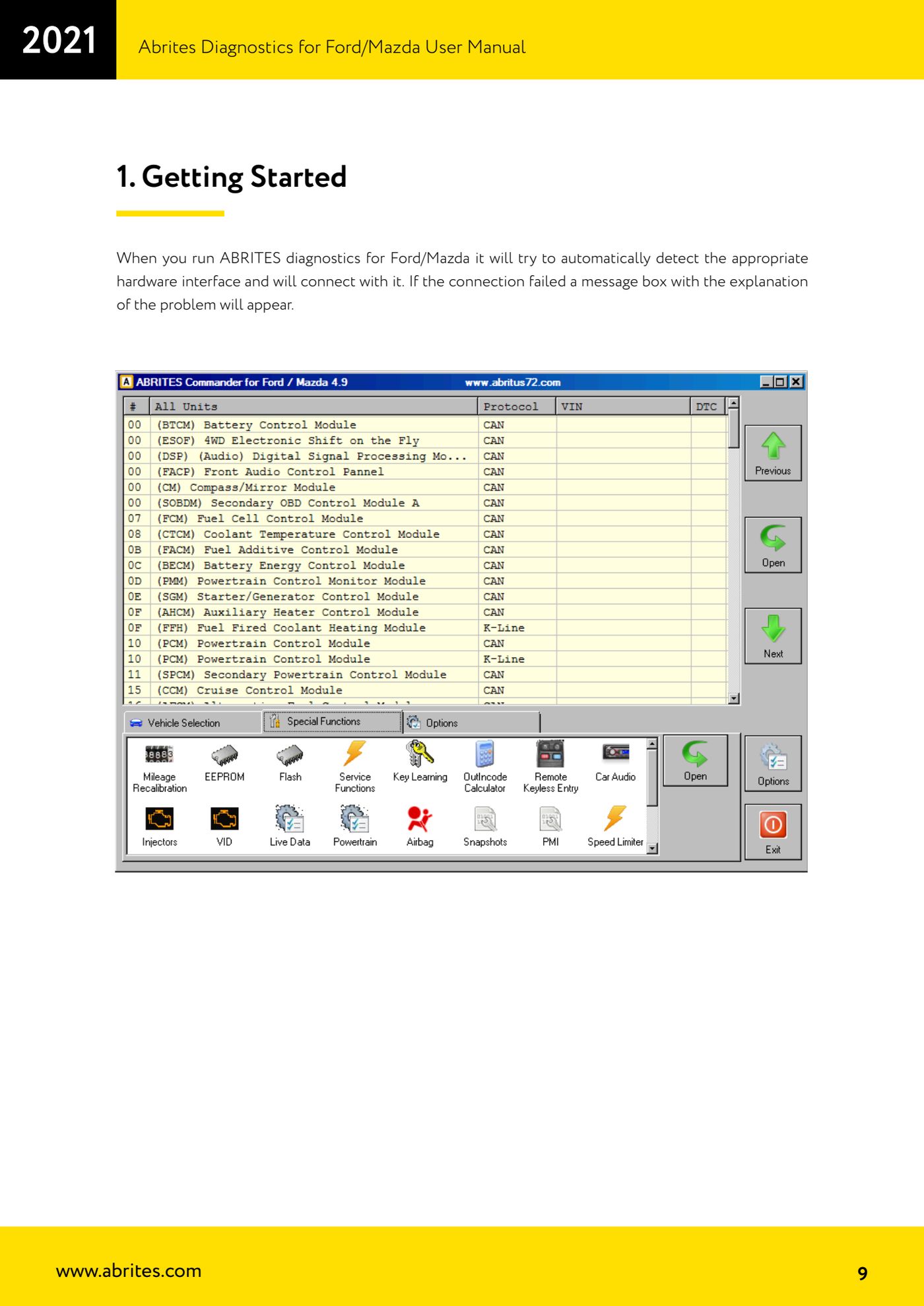
Task: Launch Key Learning function
Action: [x=420, y=762]
